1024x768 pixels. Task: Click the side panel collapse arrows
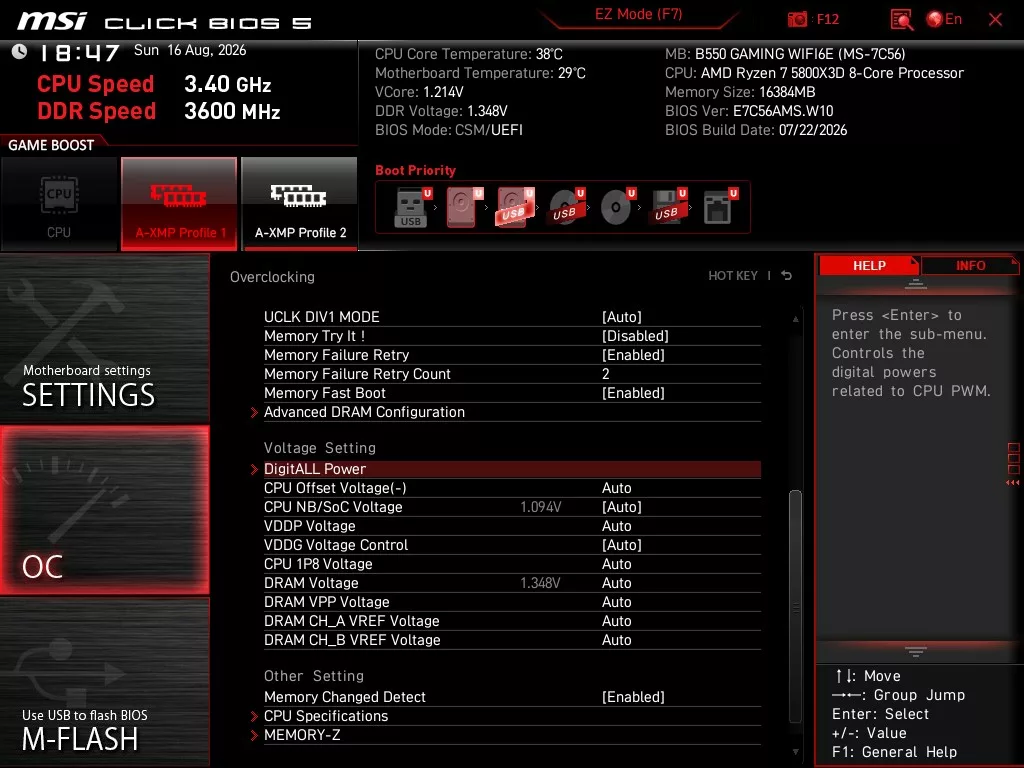point(1013,483)
